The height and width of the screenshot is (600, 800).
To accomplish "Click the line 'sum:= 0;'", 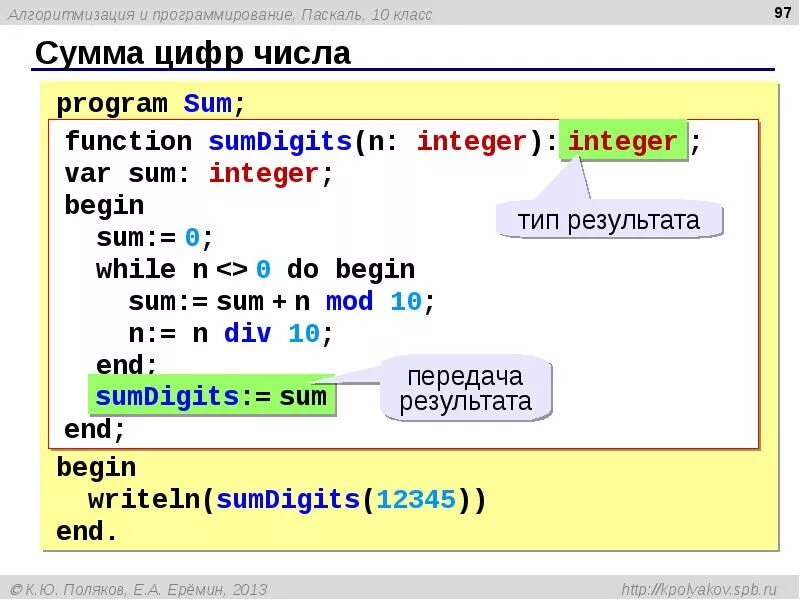I will [x=154, y=238].
